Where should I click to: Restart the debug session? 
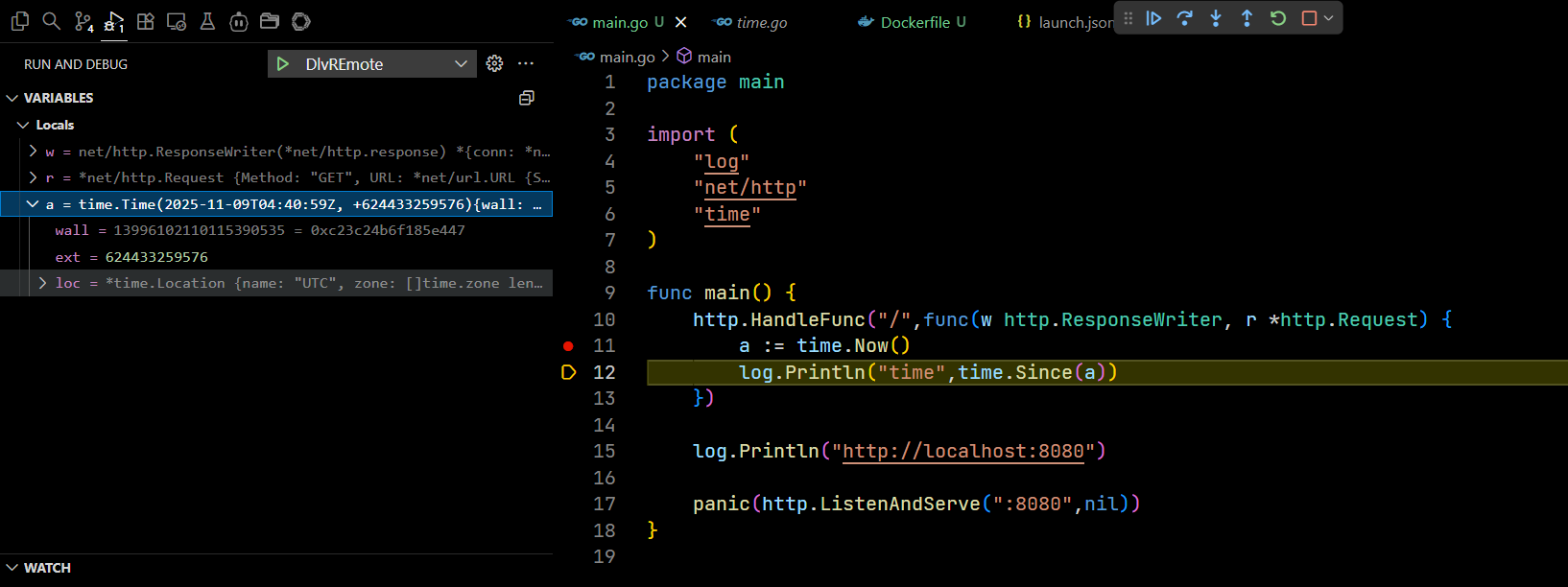[1278, 18]
